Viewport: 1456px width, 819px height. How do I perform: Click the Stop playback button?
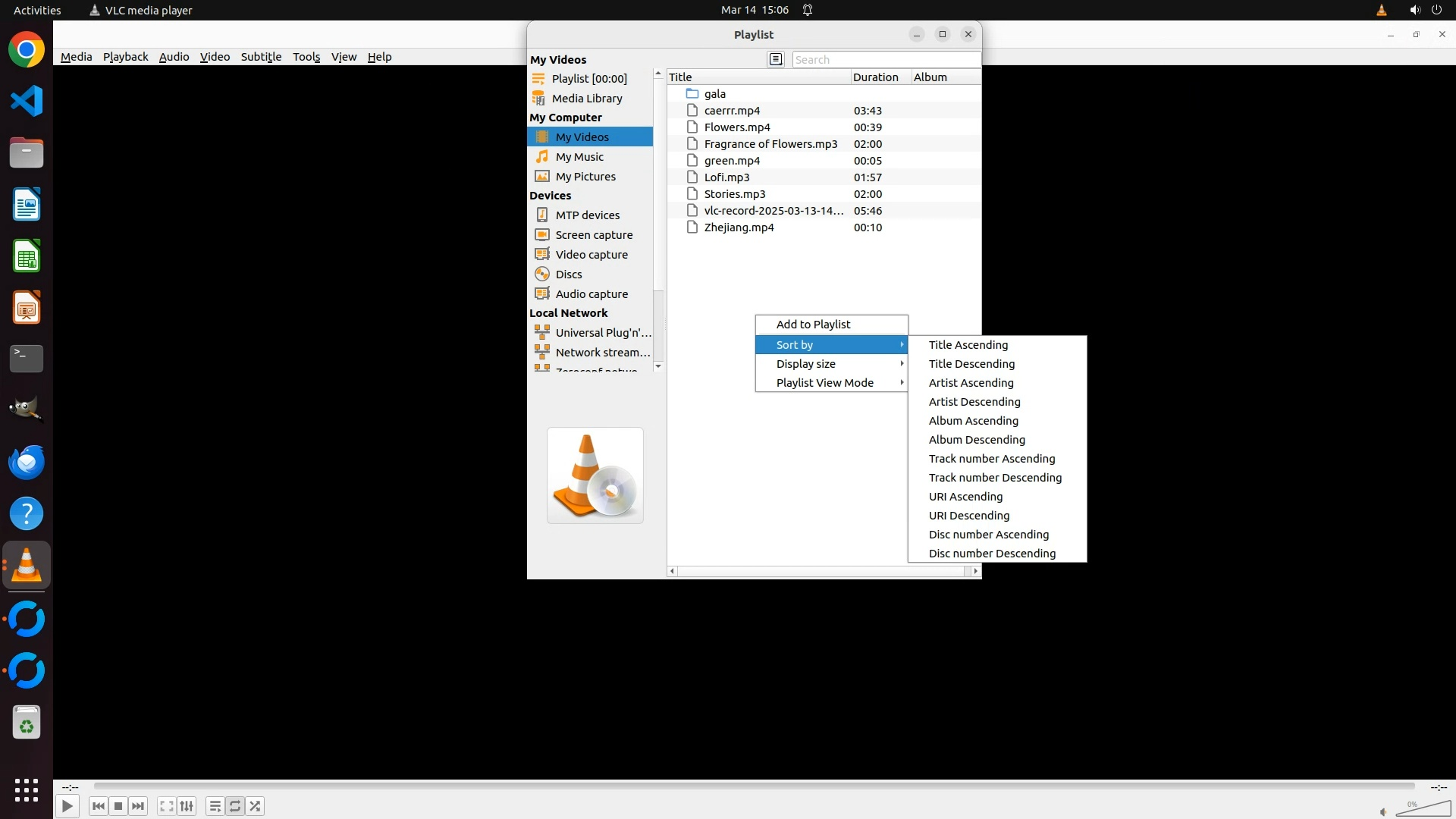[118, 806]
